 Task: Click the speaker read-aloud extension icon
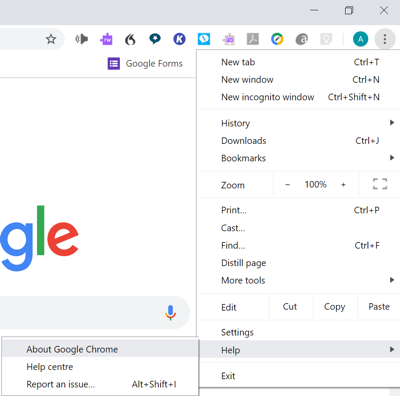click(x=82, y=39)
